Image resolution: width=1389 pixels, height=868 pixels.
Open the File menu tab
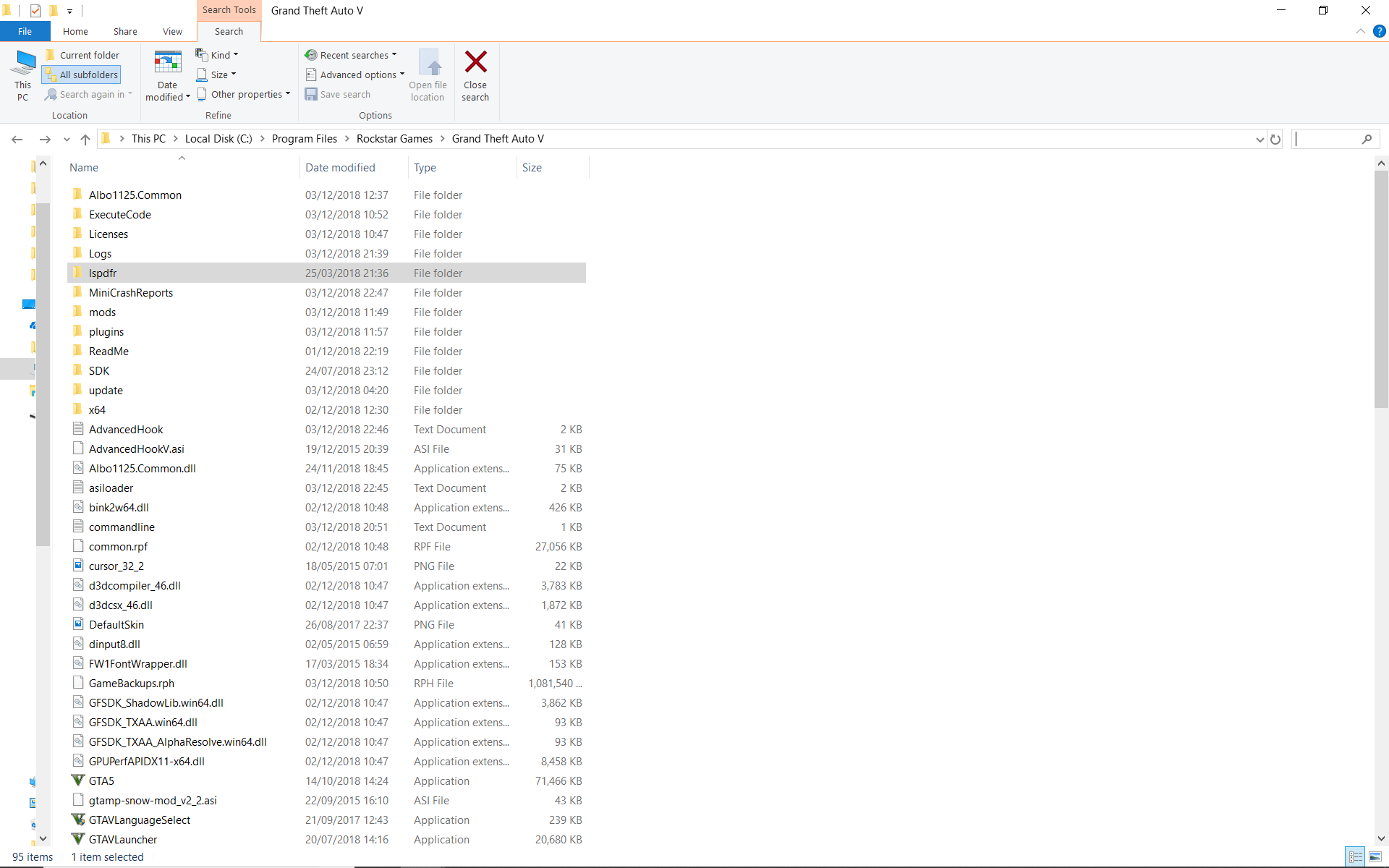click(x=25, y=31)
